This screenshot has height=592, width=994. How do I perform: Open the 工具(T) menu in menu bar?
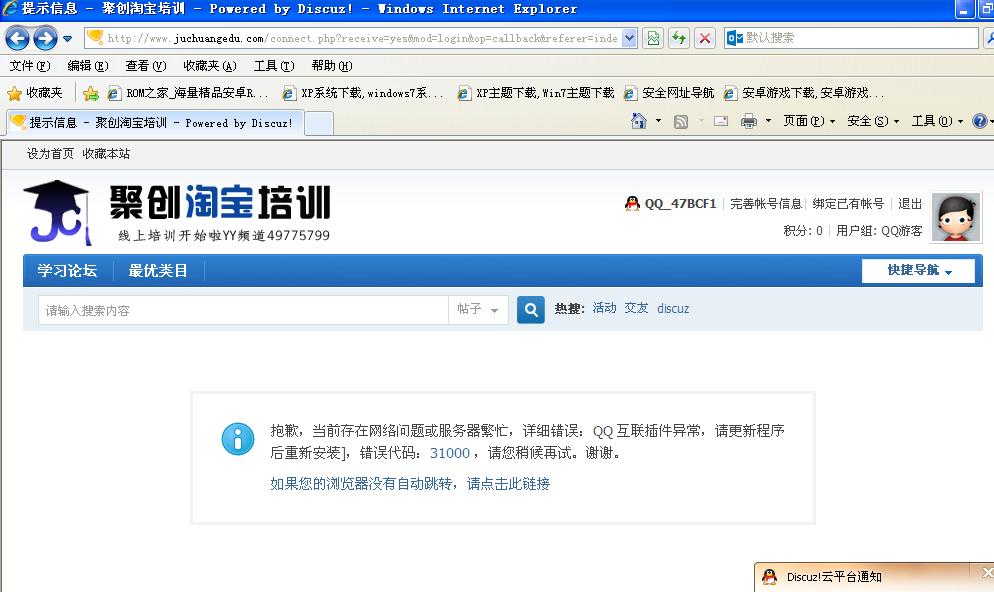coord(273,66)
